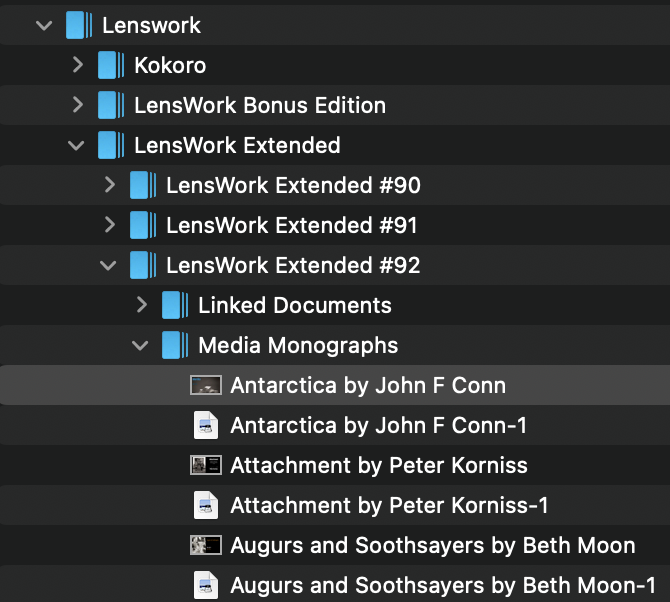This screenshot has width=670, height=602.
Task: Click the Antarctica by John F Conn video thumbnail
Action: 206,385
